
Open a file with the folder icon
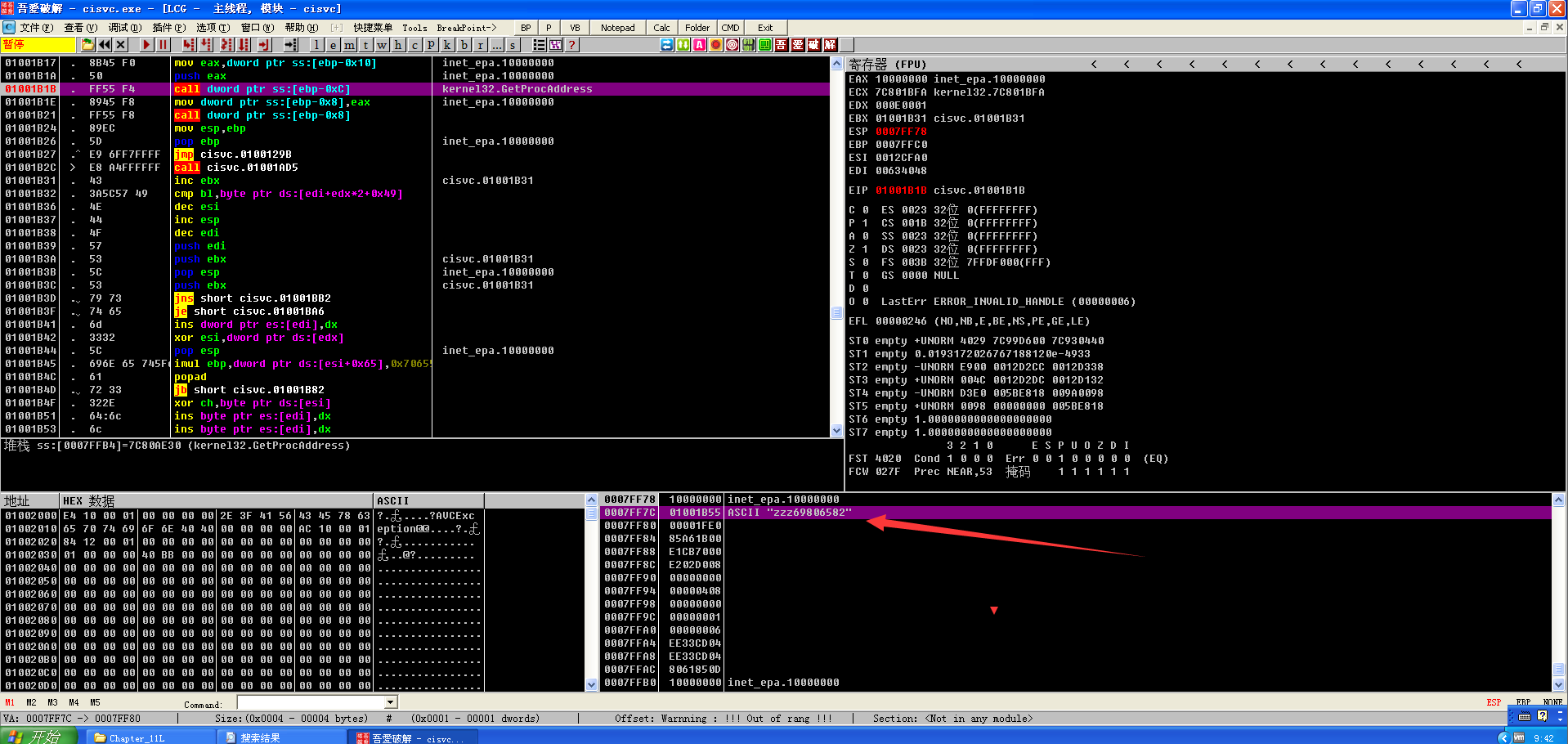87,44
